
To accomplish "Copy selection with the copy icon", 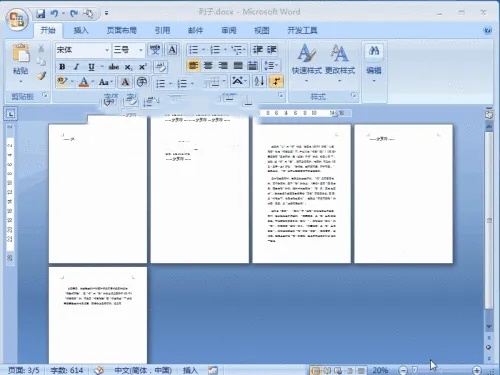I will 41,62.
